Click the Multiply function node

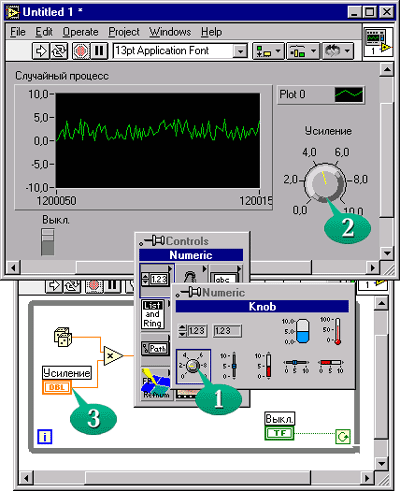[113, 356]
